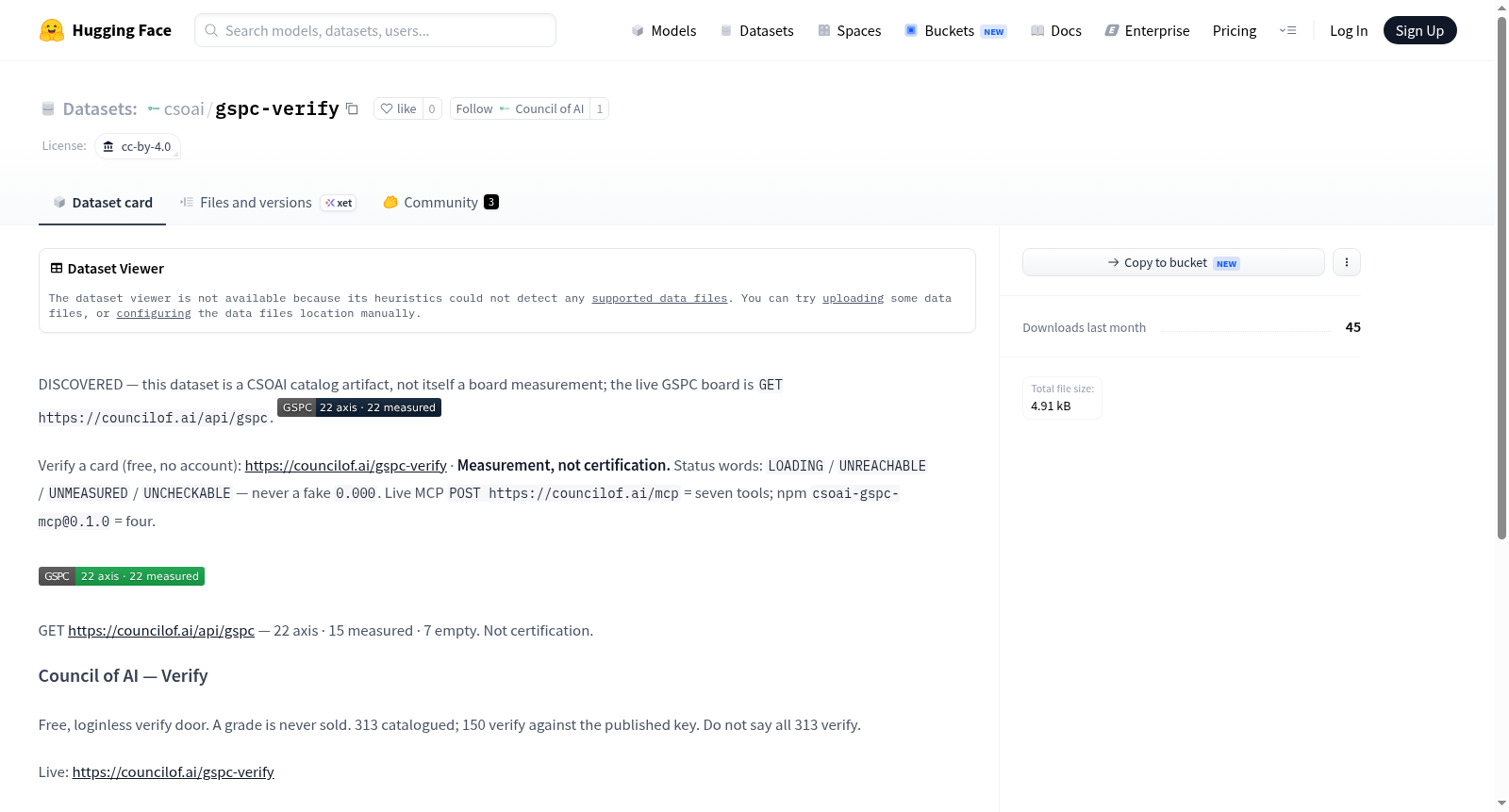
Task: Click the csoai organization avatar icon
Action: click(x=154, y=109)
